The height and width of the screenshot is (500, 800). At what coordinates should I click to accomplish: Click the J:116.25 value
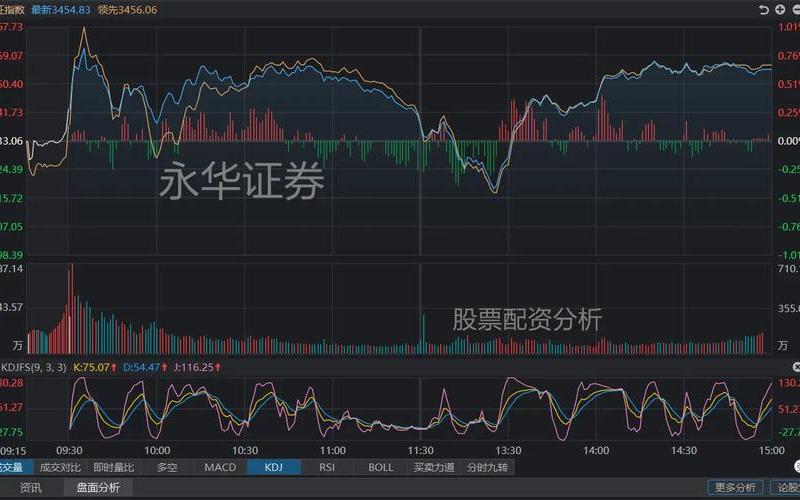197,367
